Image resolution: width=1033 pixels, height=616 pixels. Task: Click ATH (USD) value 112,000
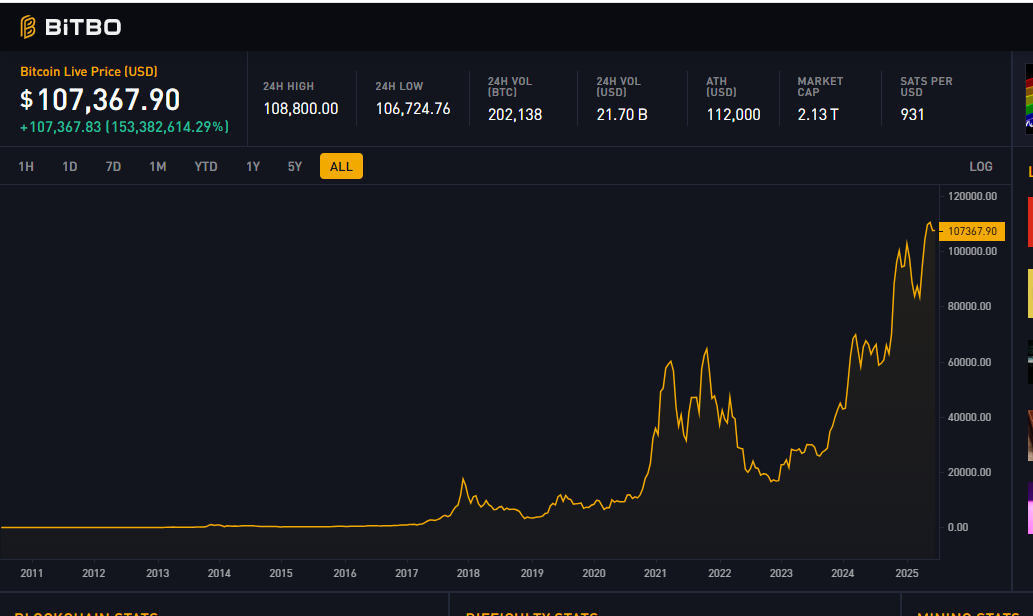[x=733, y=115]
